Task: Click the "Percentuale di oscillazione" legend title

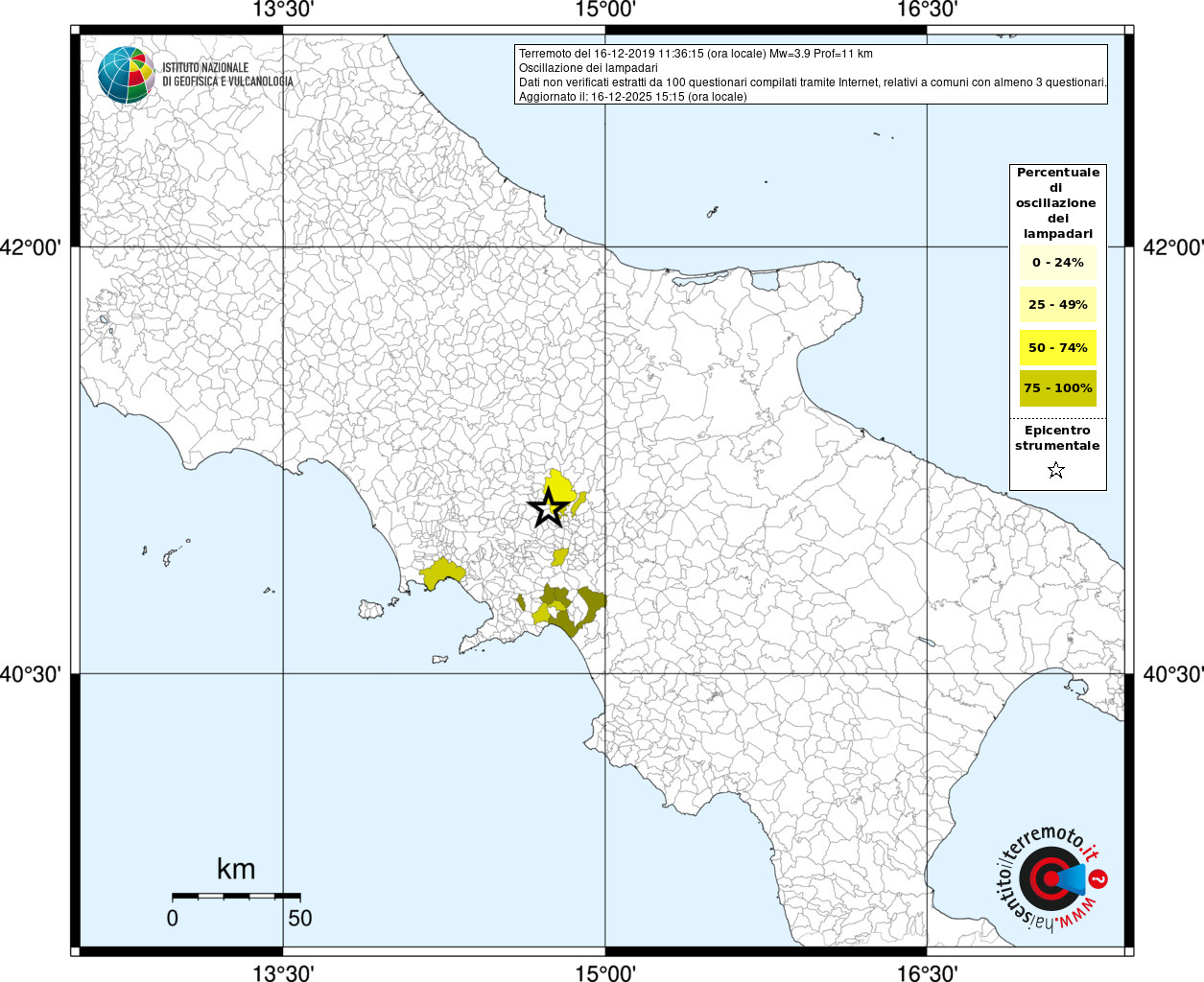Action: 1057,202
